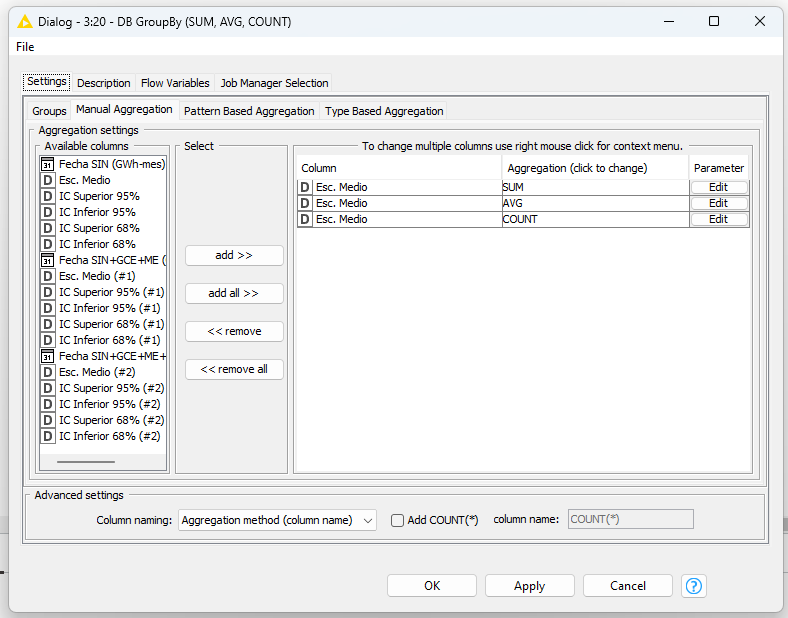
Task: Open the File menu
Action: point(25,47)
